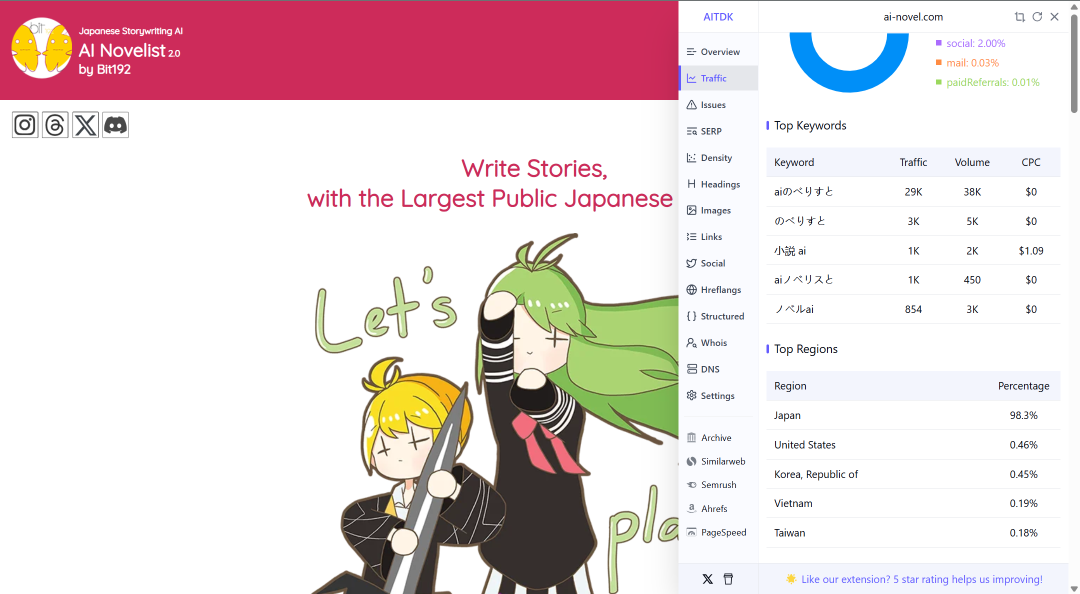
Task: Click the CPC column header
Action: tap(1030, 163)
